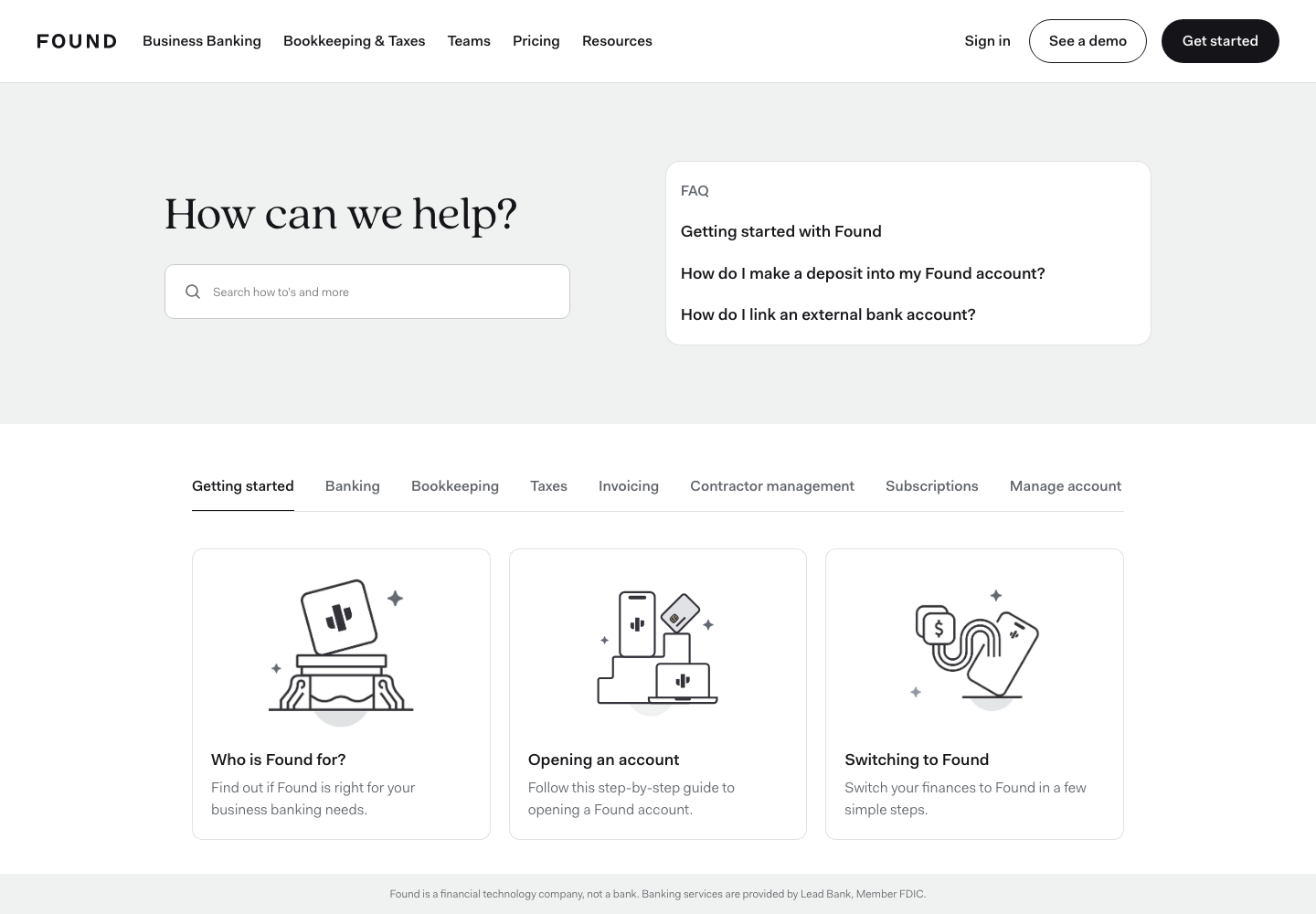Viewport: 1316px width, 914px height.
Task: Go to the Teams page
Action: 469,41
